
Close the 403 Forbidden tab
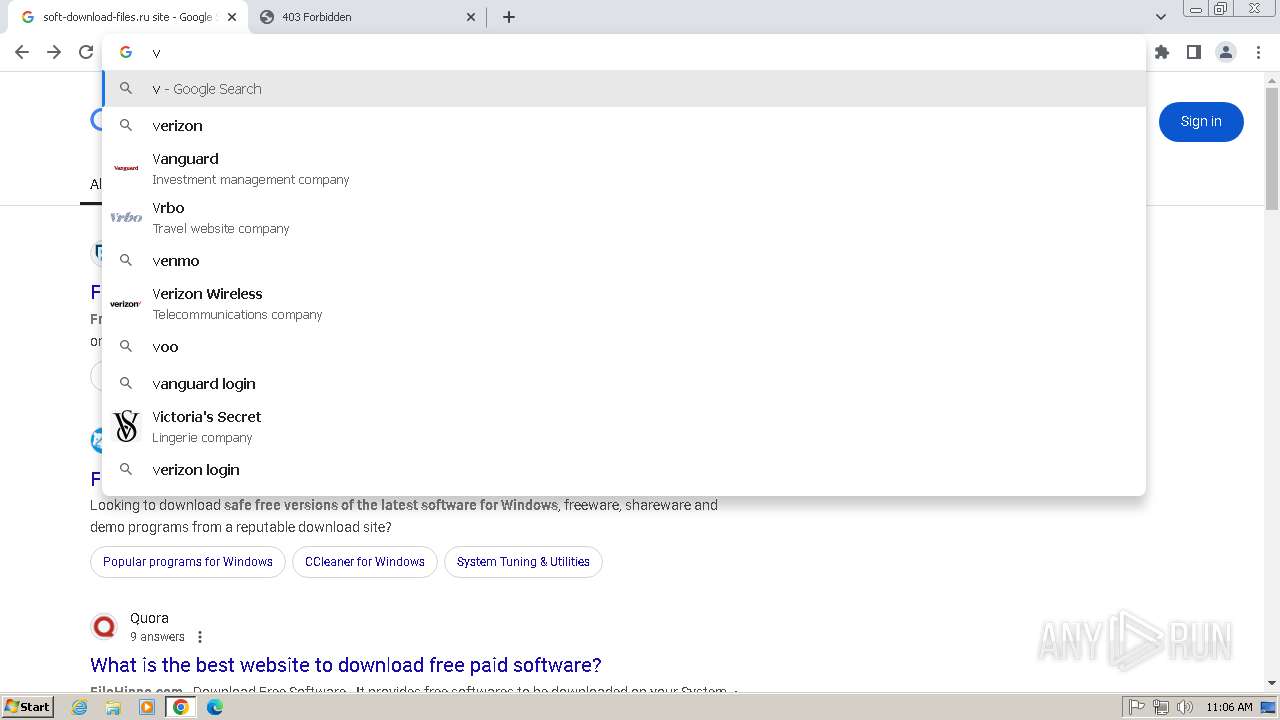pos(472,17)
